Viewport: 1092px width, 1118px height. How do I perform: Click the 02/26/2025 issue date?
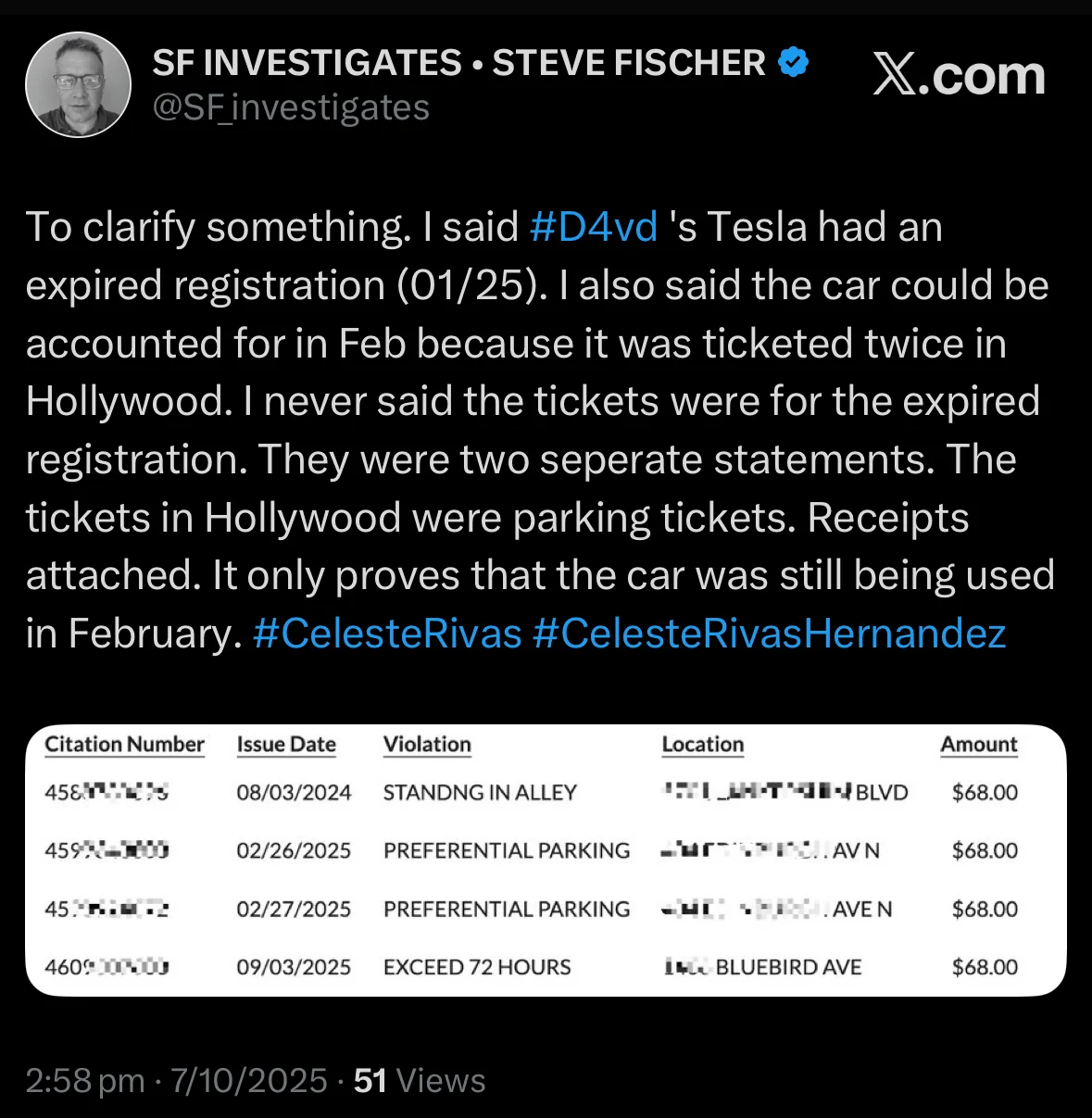(294, 850)
